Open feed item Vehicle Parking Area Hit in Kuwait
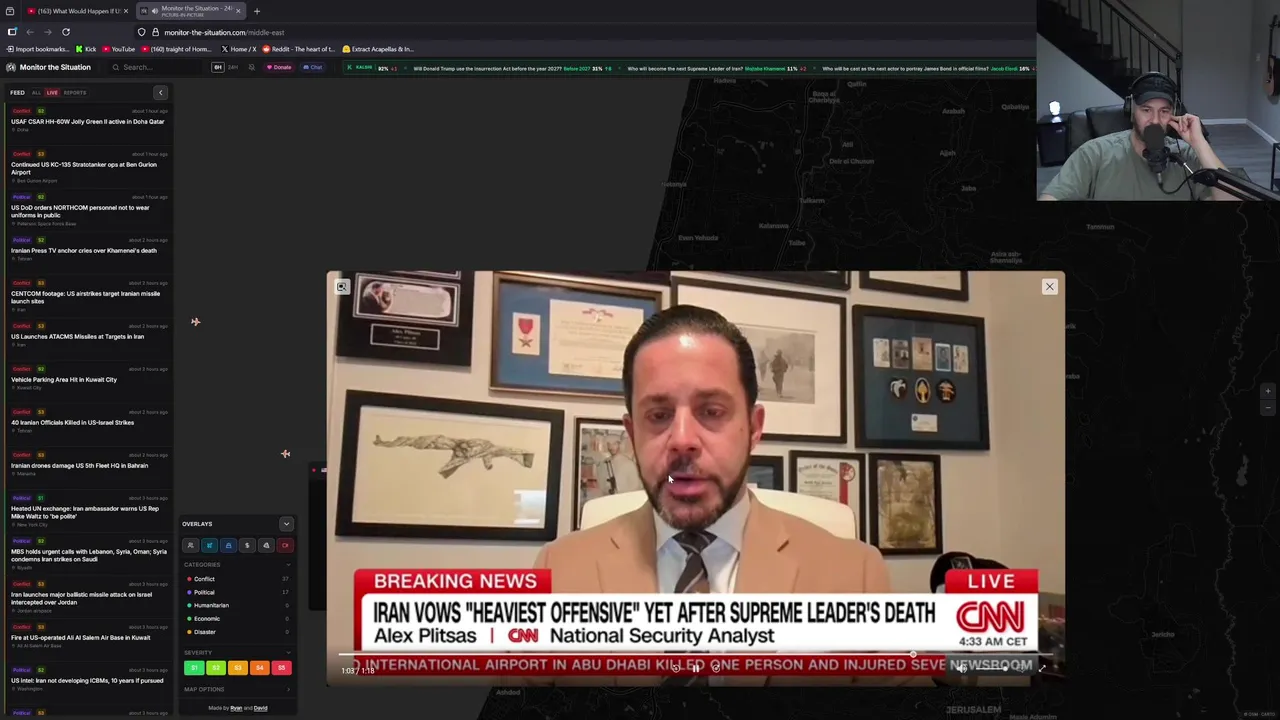 pyautogui.click(x=87, y=378)
